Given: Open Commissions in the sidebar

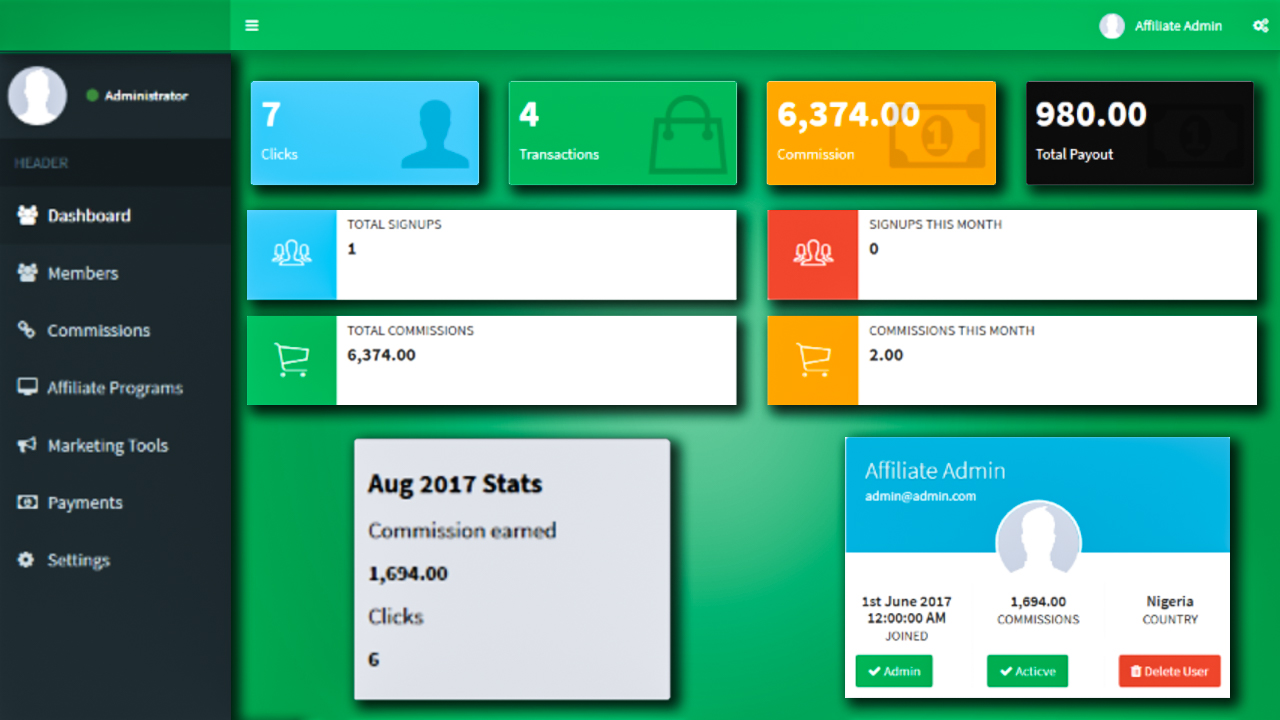Looking at the screenshot, I should 98,331.
